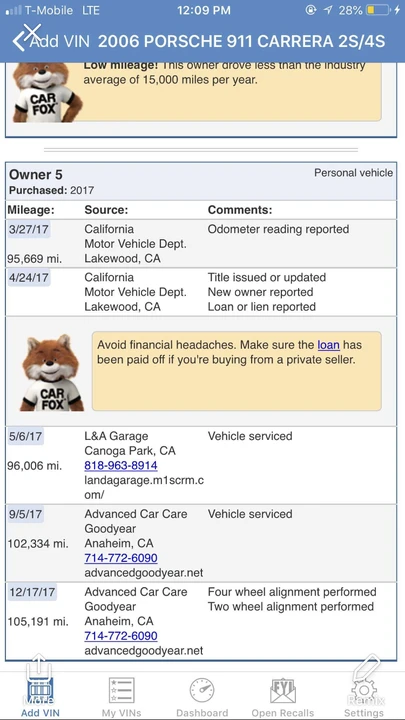Tap the share arrow overlay icon
Screen dimensions: 405x720
pyautogui.click(x=39, y=675)
